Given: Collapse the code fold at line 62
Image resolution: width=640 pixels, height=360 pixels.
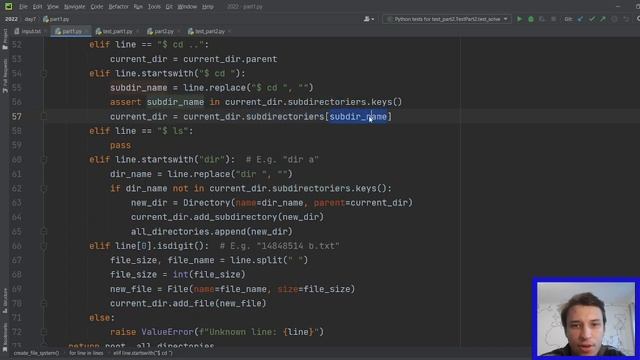Looking at the screenshot, I should tap(44, 189).
